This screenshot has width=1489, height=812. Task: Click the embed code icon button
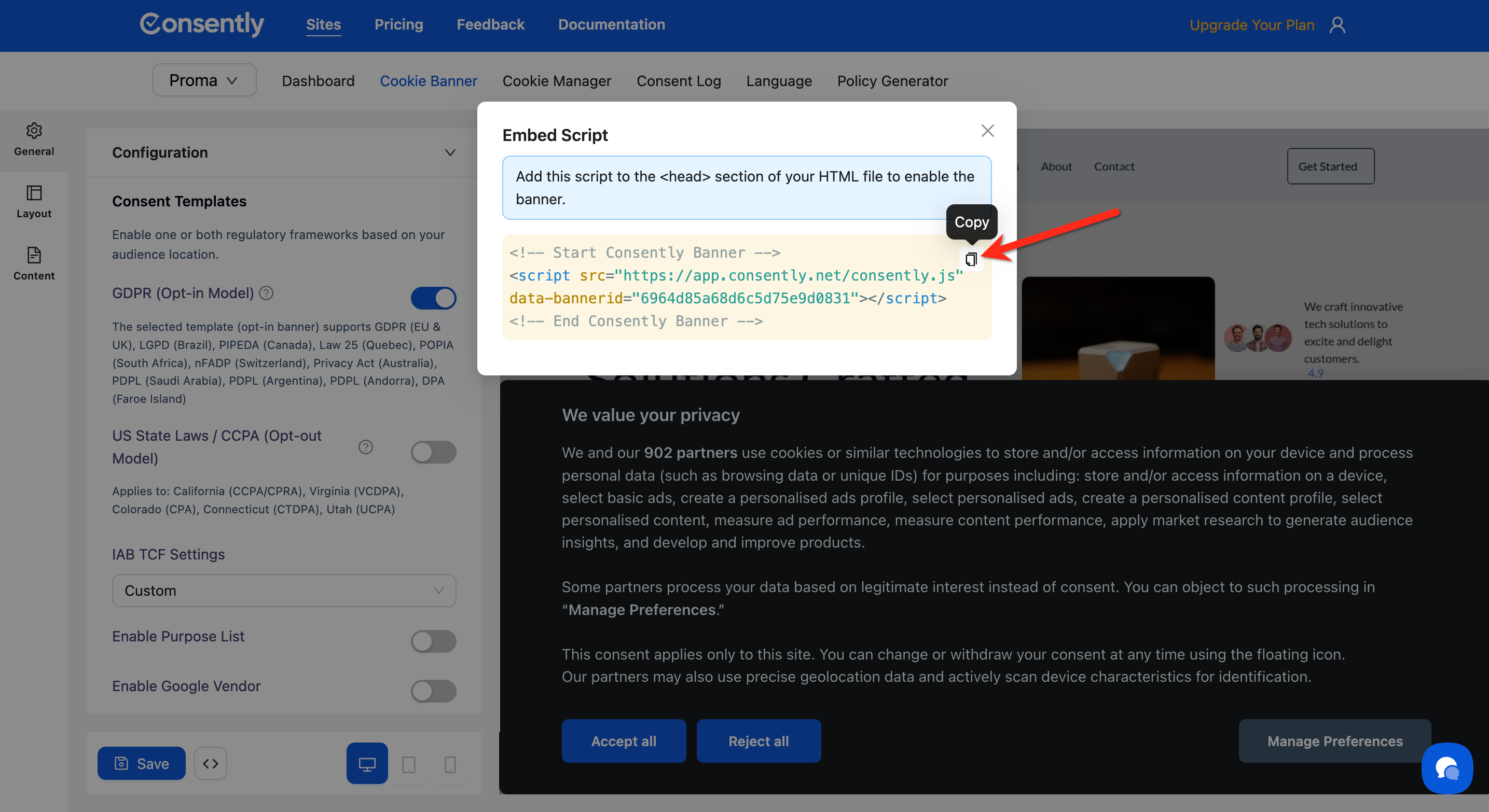tap(211, 763)
